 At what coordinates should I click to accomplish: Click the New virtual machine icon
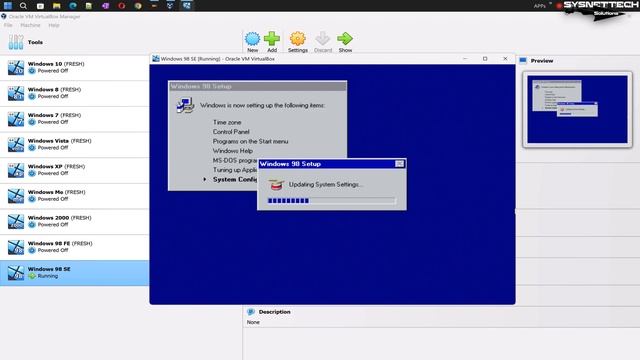coord(252,39)
